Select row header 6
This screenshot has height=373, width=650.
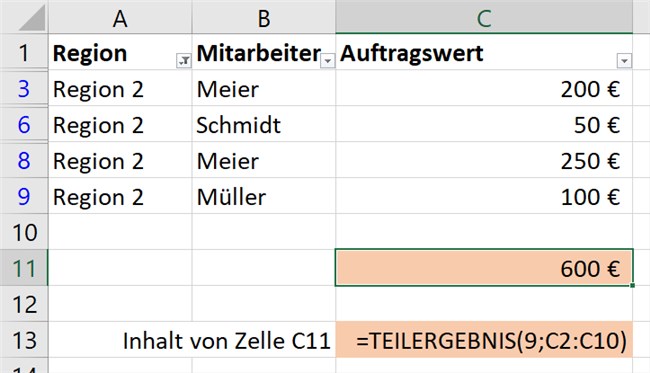click(24, 124)
